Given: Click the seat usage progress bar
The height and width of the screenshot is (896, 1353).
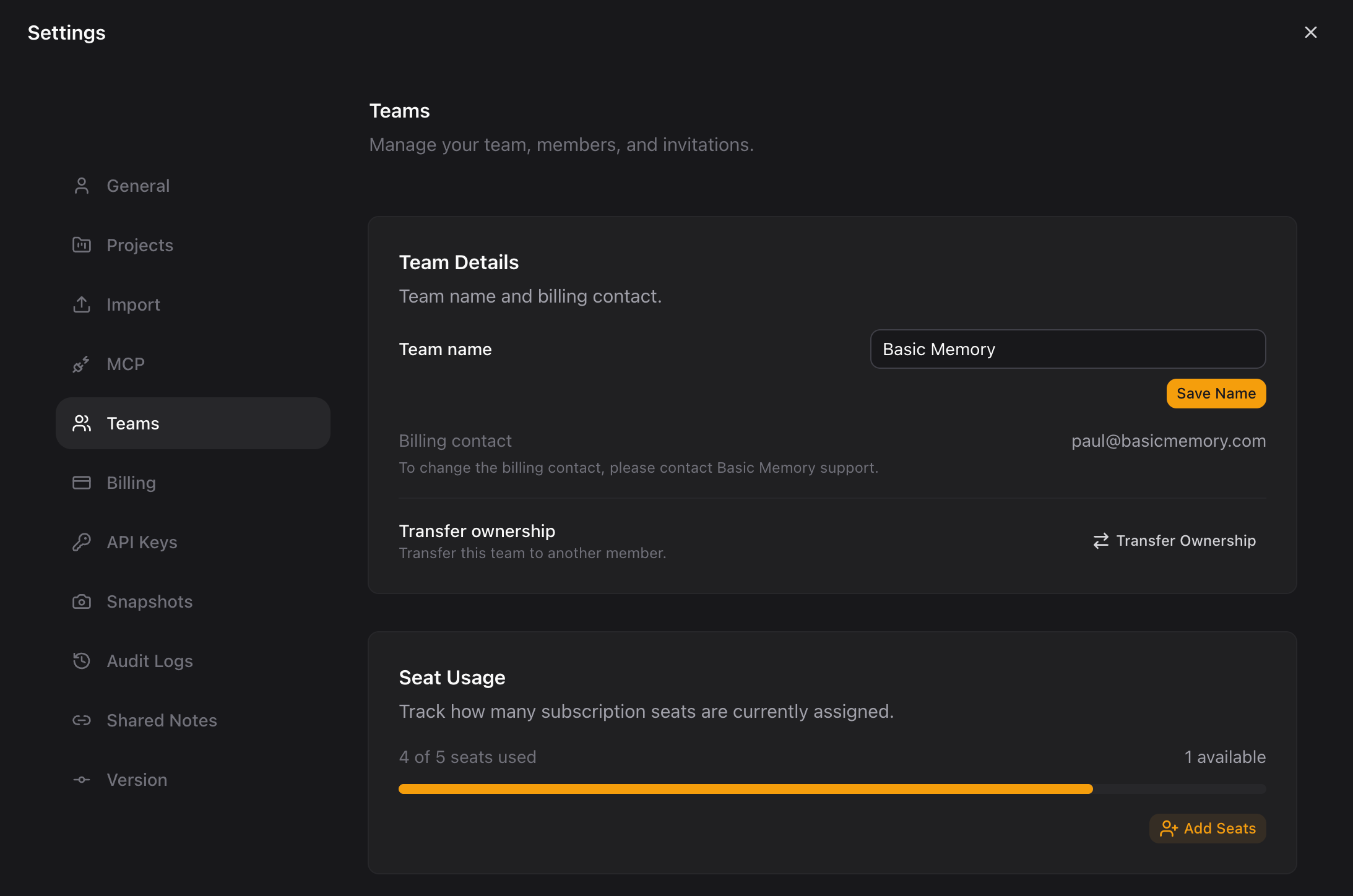Looking at the screenshot, I should coord(832,789).
